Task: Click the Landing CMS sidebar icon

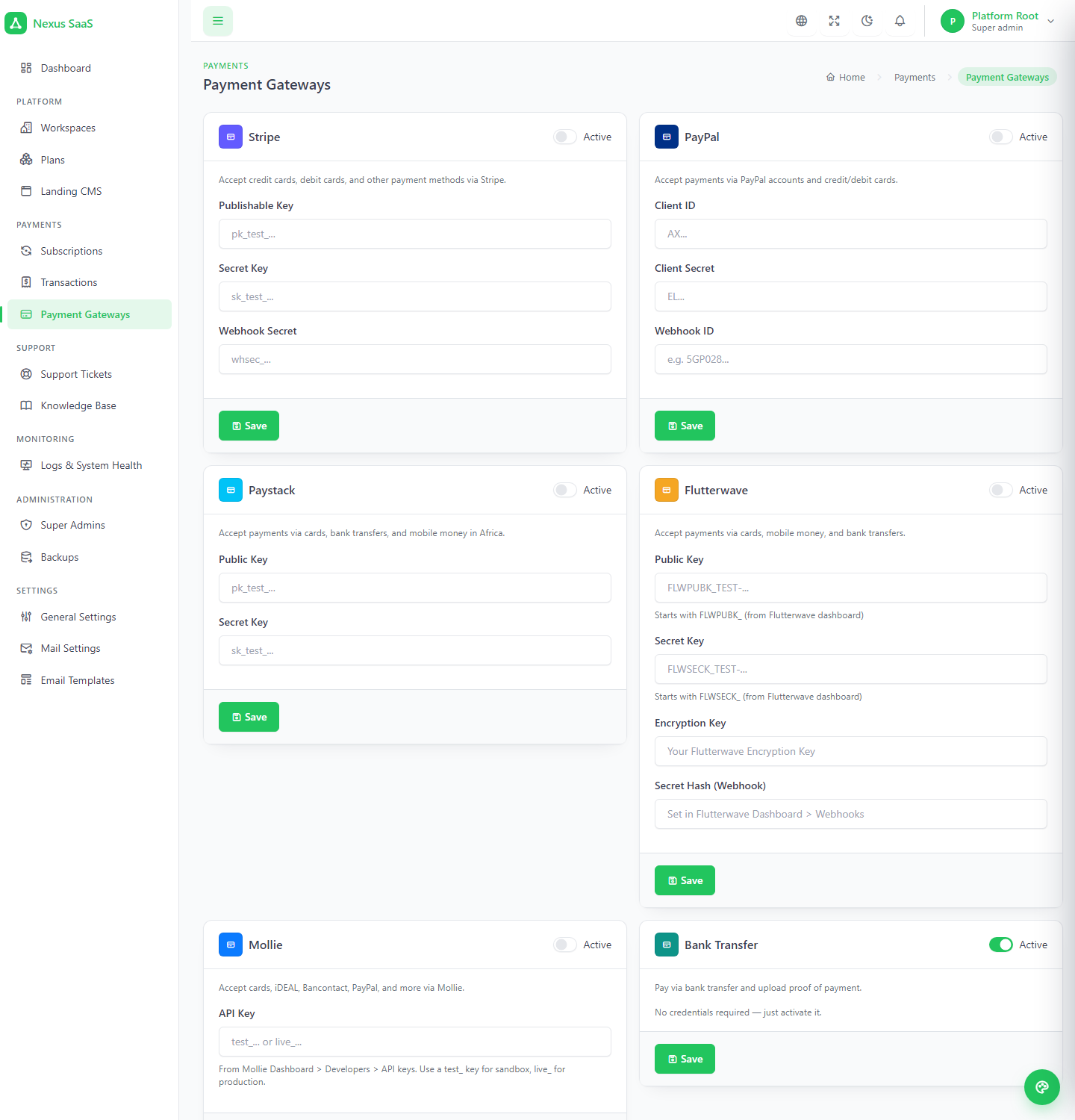Action: pyautogui.click(x=26, y=191)
